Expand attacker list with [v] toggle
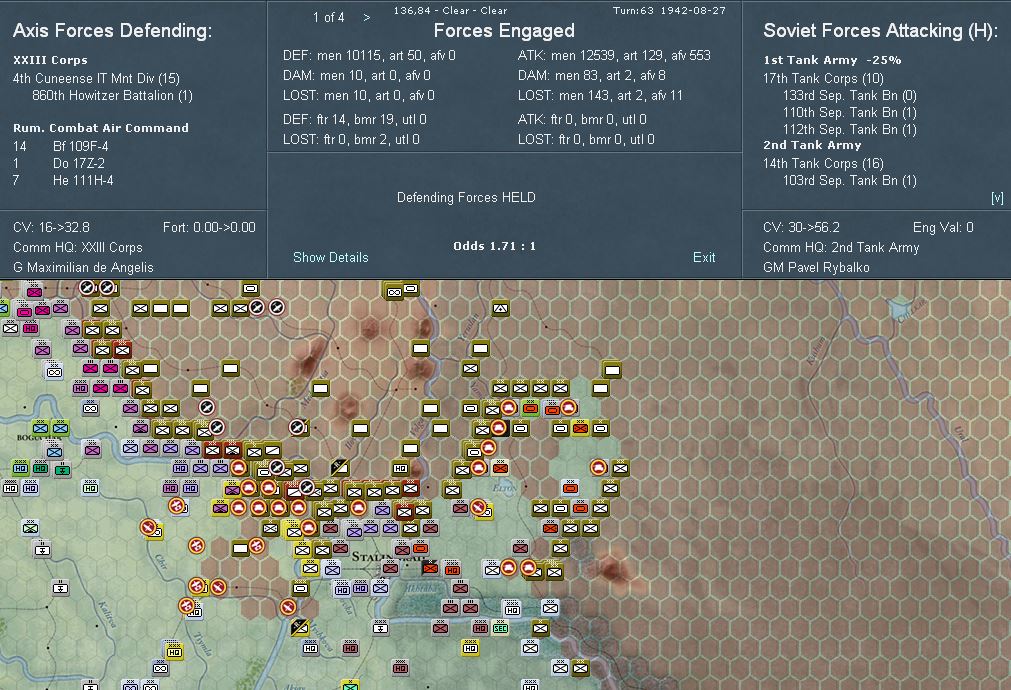The width and height of the screenshot is (1011, 690). (997, 198)
